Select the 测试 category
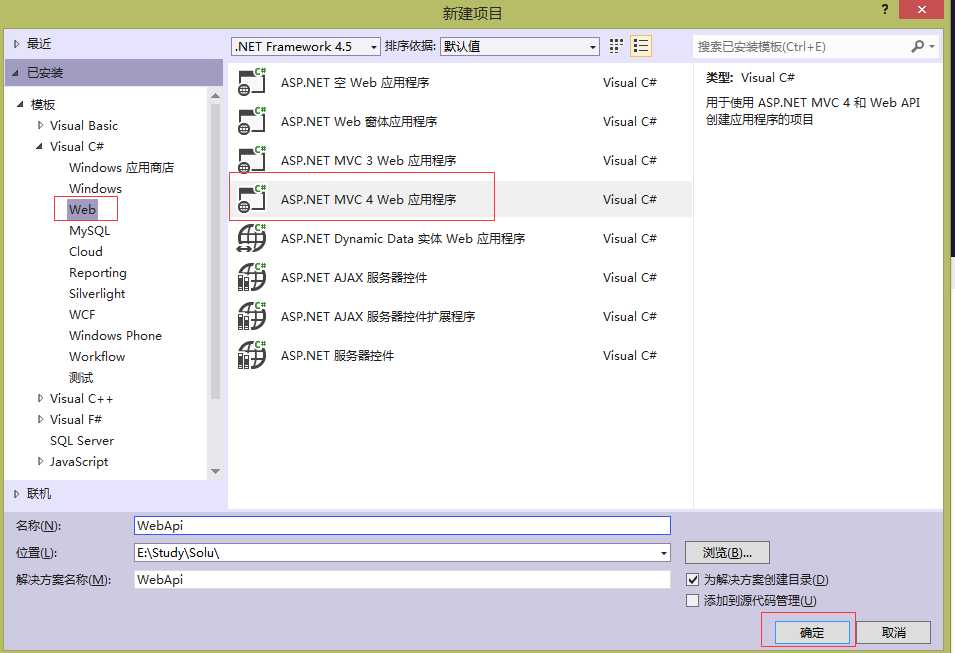This screenshot has height=653, width=955. pos(81,378)
